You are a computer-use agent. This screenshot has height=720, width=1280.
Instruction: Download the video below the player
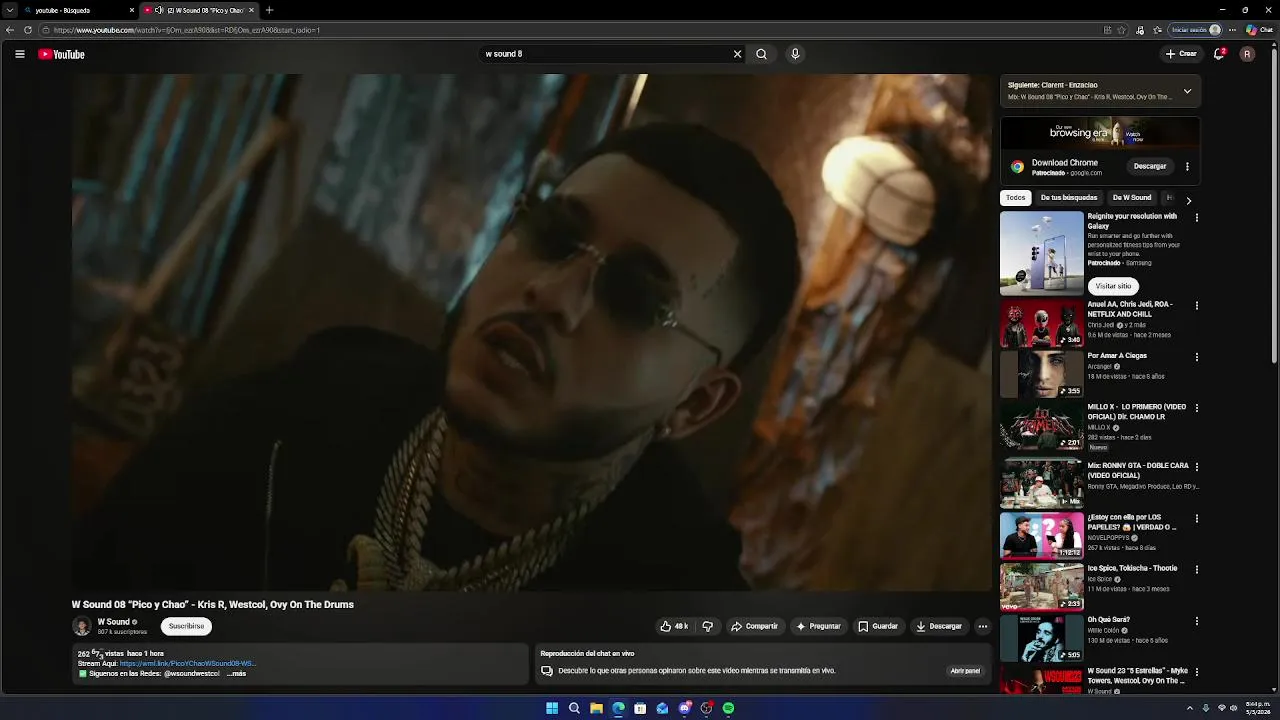tap(939, 626)
